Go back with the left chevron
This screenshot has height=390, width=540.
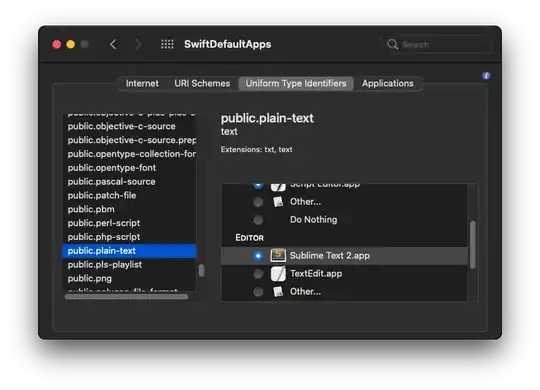(x=113, y=44)
